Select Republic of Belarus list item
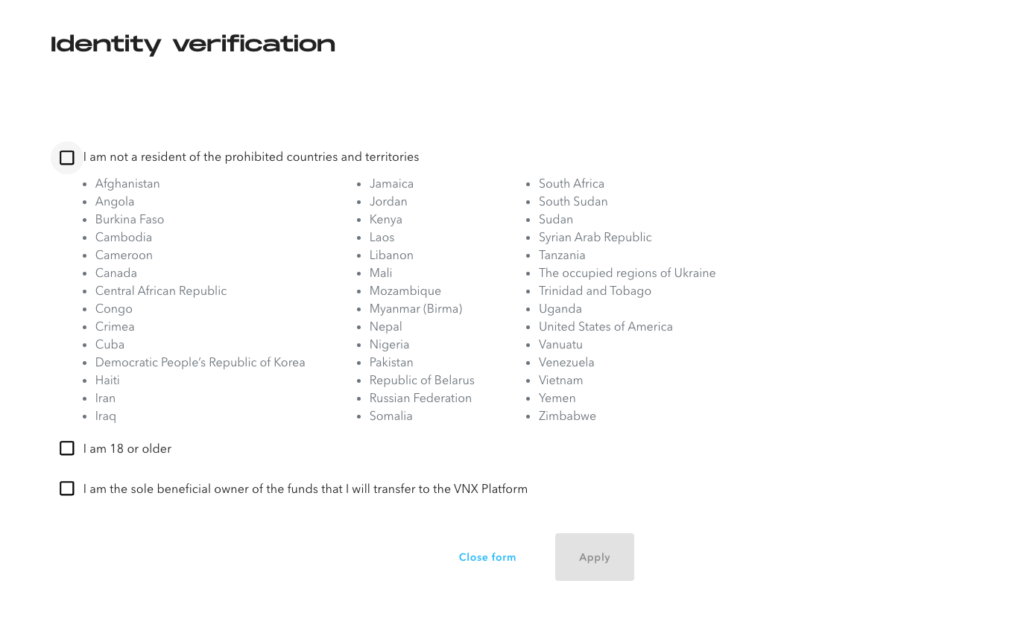Viewport: 1024px width, 630px height. tap(421, 381)
